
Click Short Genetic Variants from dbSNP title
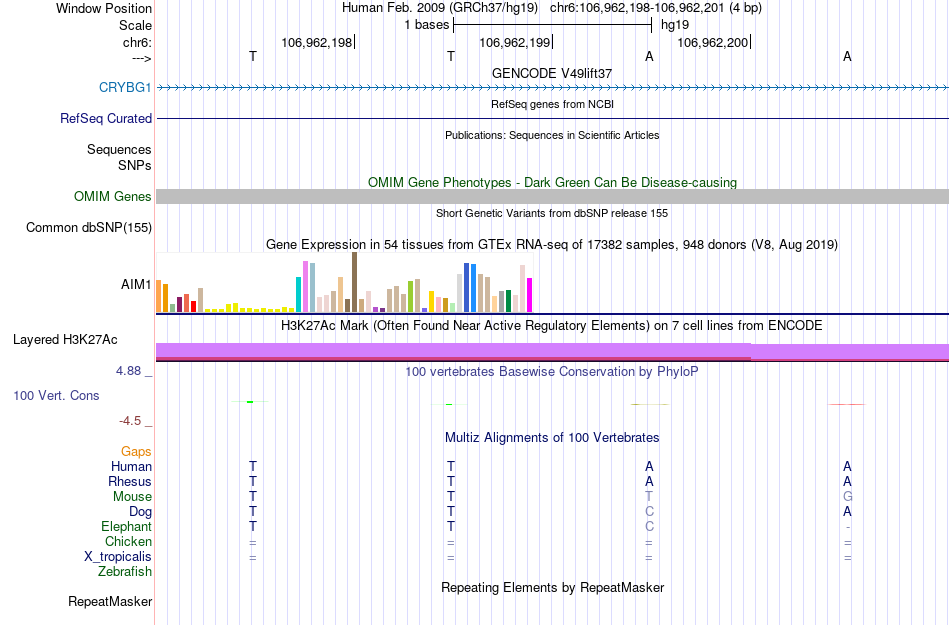pos(552,213)
